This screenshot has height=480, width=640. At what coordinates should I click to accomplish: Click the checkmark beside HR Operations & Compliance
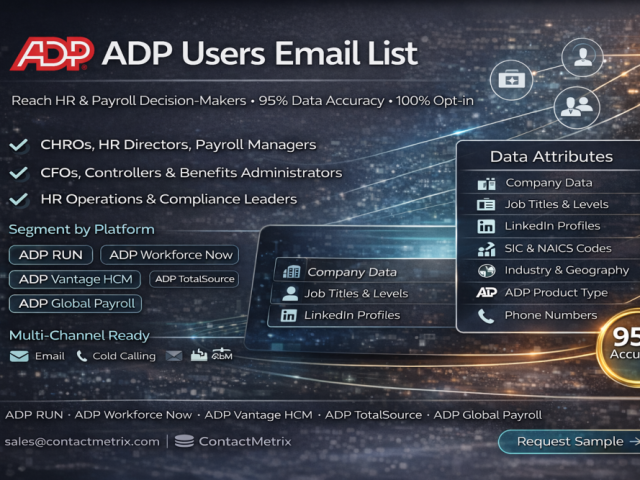(18, 199)
